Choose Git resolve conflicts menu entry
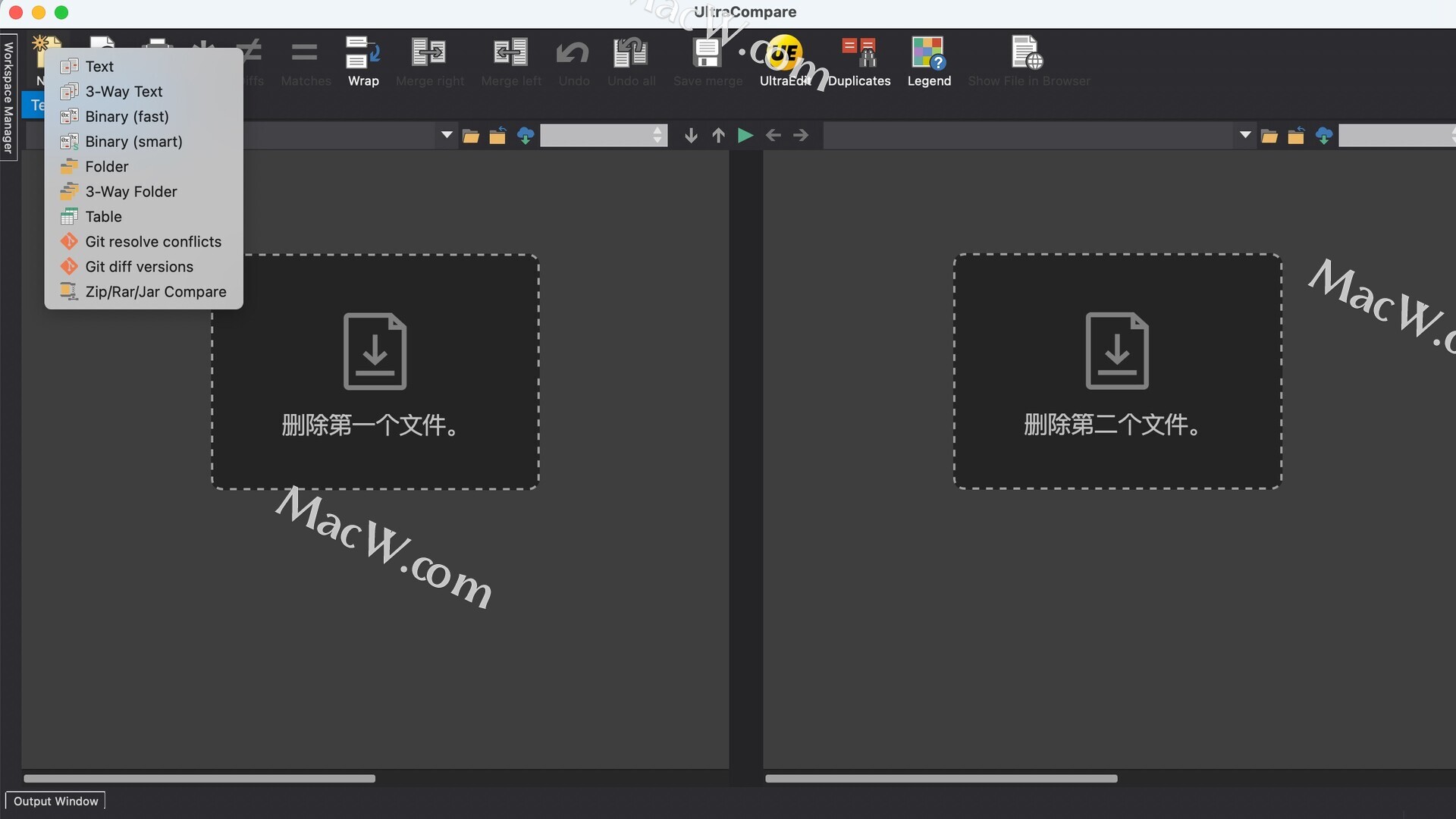The height and width of the screenshot is (819, 1456). pyautogui.click(x=144, y=241)
